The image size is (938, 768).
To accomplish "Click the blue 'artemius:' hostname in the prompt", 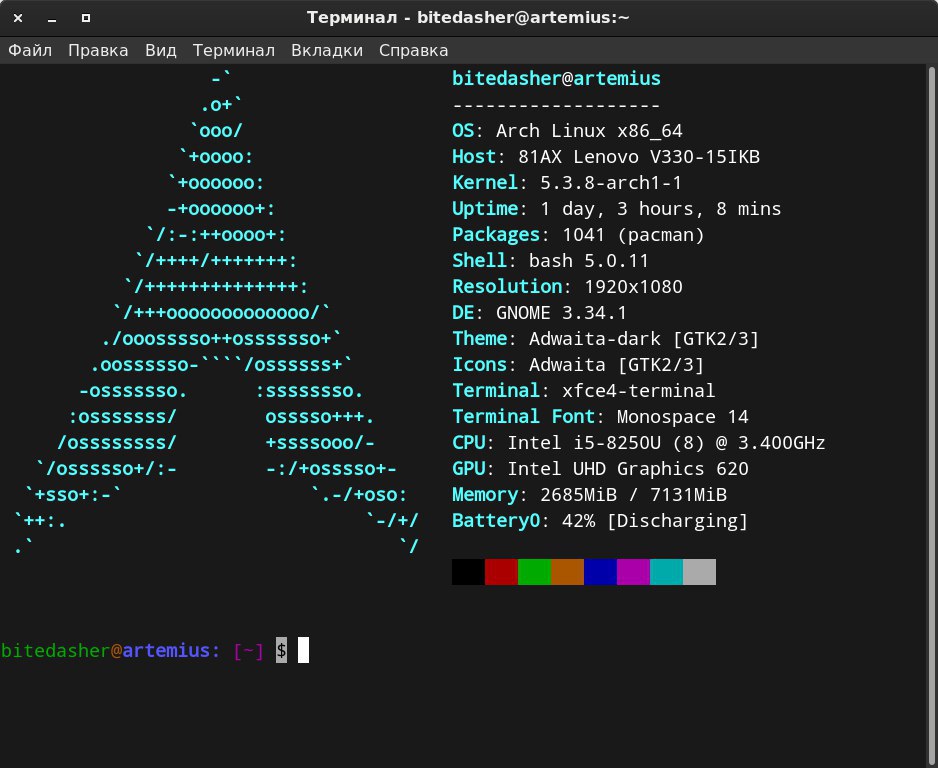I will click(x=171, y=650).
